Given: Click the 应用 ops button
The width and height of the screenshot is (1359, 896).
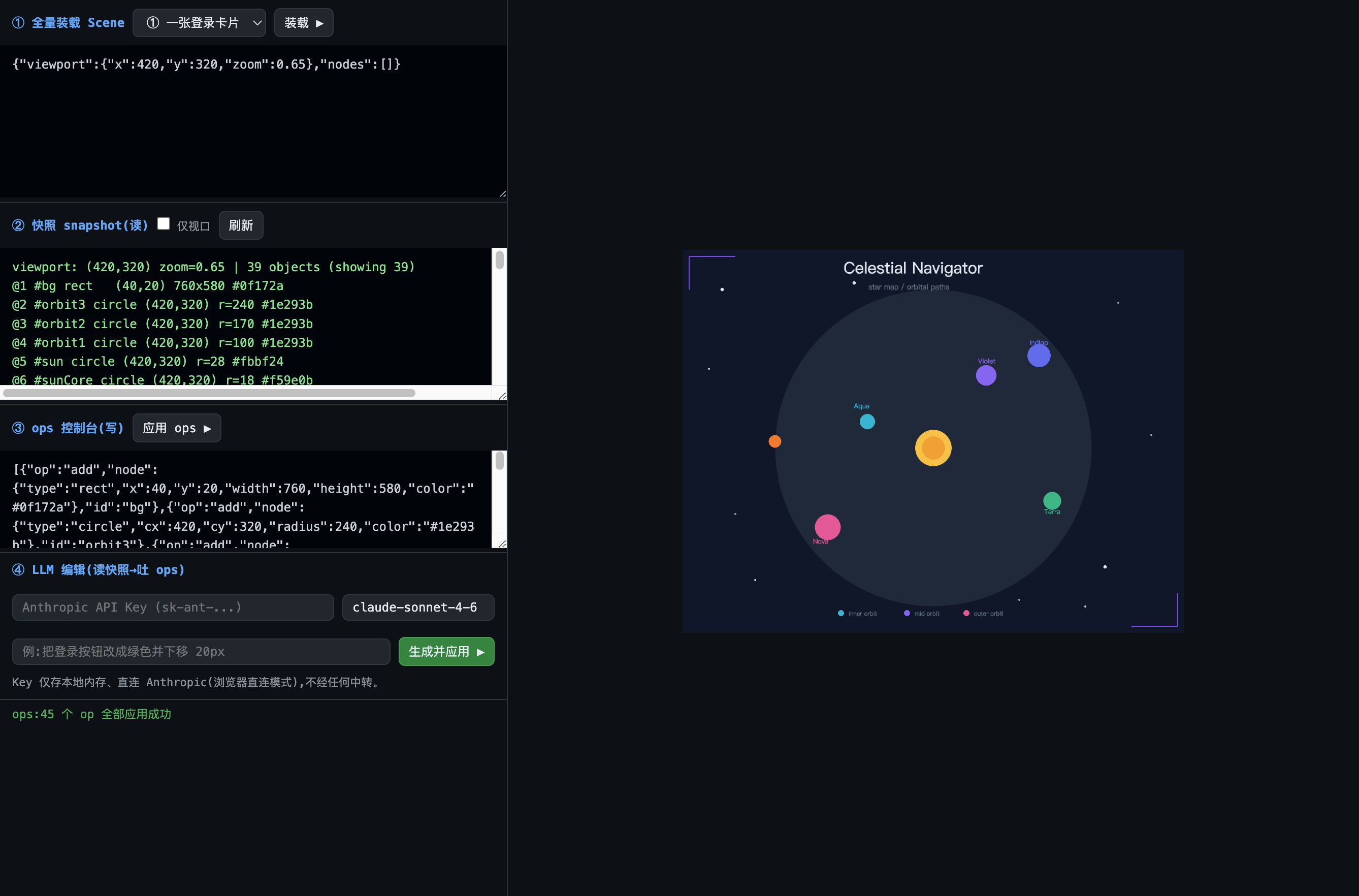Looking at the screenshot, I should [x=177, y=428].
